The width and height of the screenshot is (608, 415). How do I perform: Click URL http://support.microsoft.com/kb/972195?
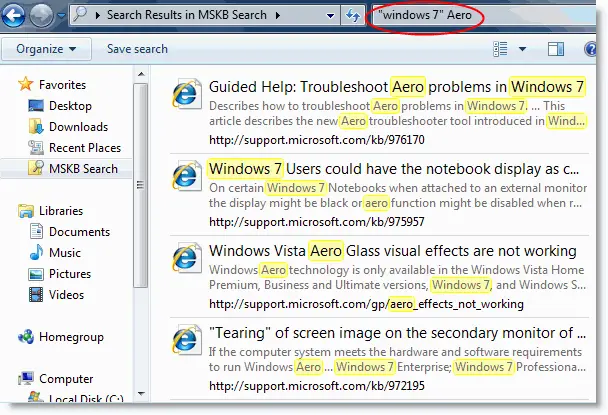pyautogui.click(x=317, y=386)
